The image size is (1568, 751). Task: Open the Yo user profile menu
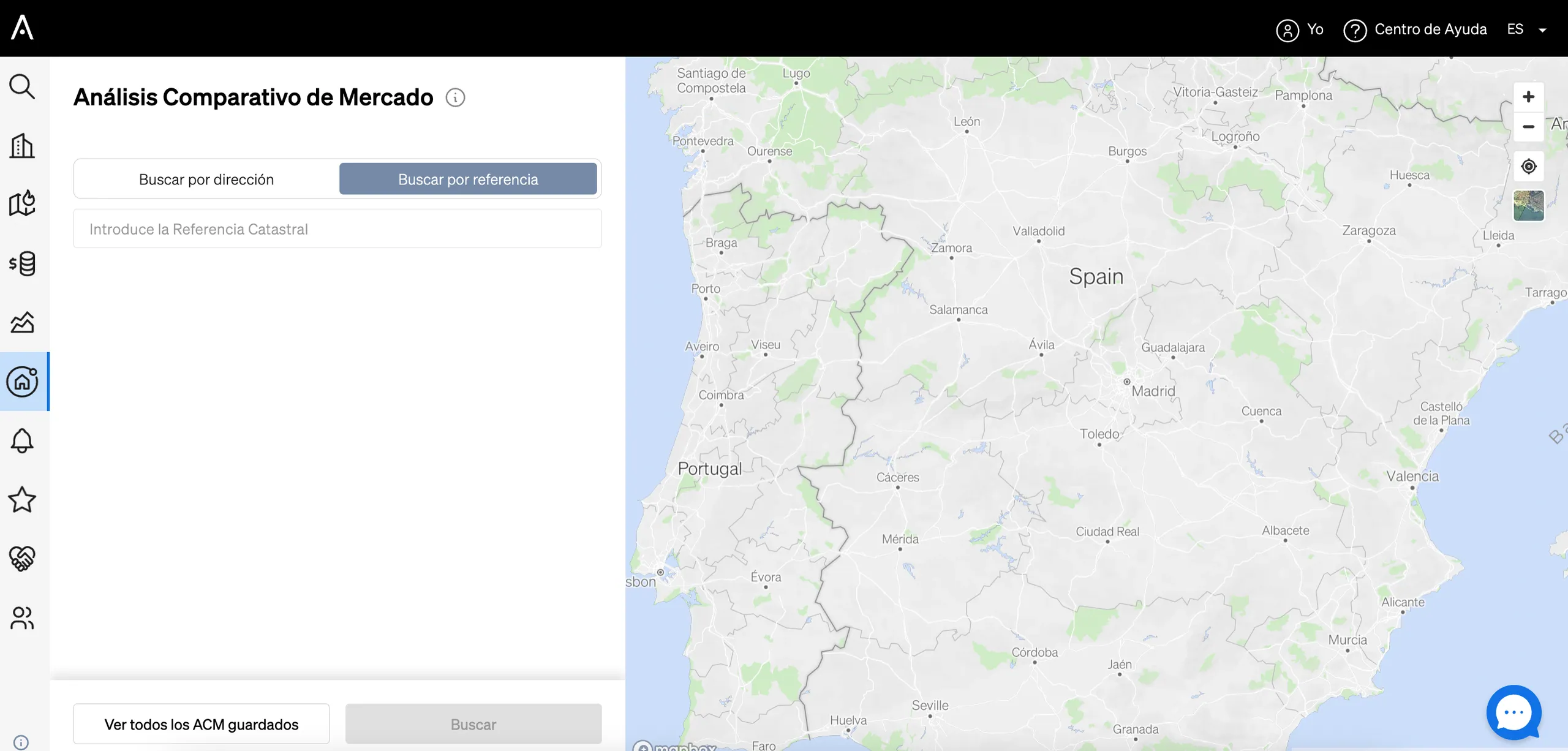[x=1300, y=29]
